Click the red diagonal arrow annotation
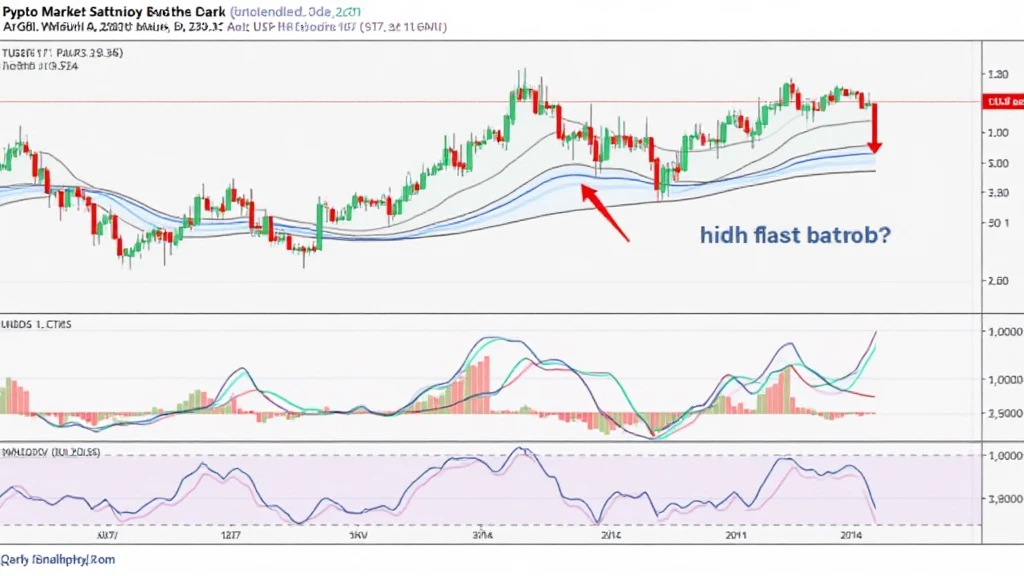 (x=606, y=212)
